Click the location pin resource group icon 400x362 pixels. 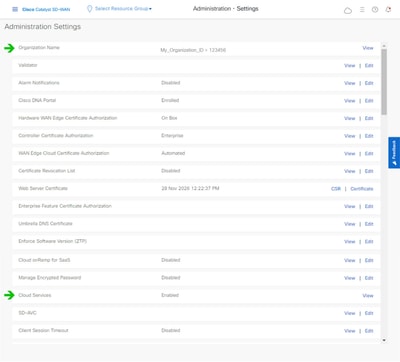coord(89,9)
